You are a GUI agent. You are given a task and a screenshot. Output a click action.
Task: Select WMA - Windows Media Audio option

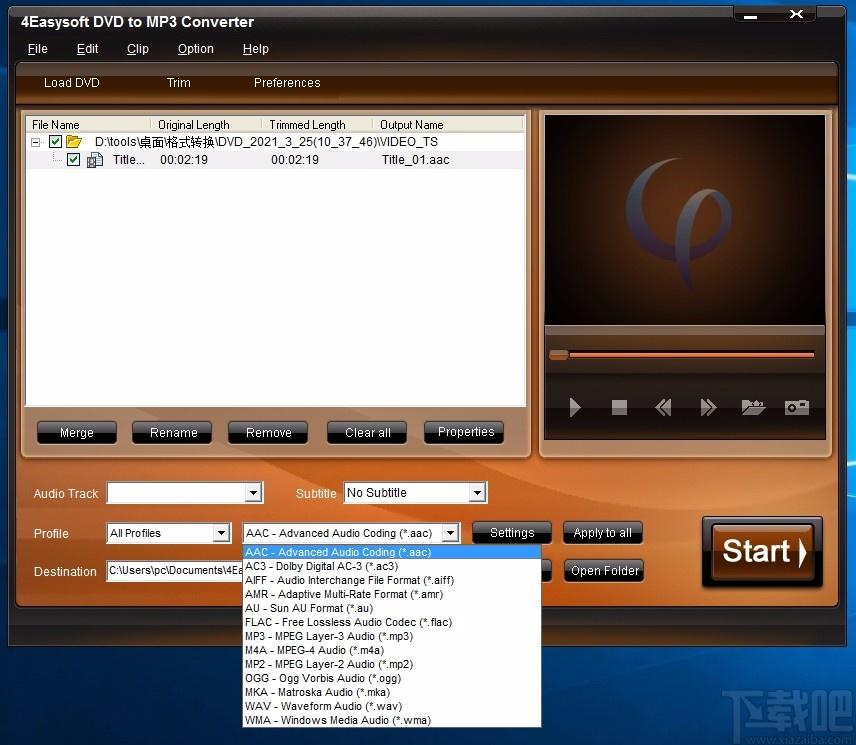click(392, 720)
